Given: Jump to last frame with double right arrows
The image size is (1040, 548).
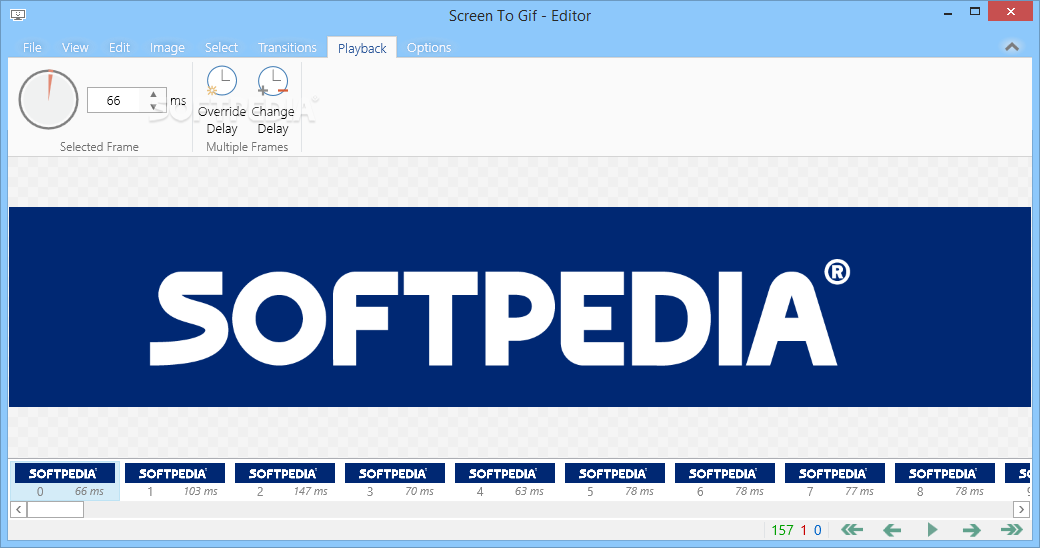Looking at the screenshot, I should 1011,529.
